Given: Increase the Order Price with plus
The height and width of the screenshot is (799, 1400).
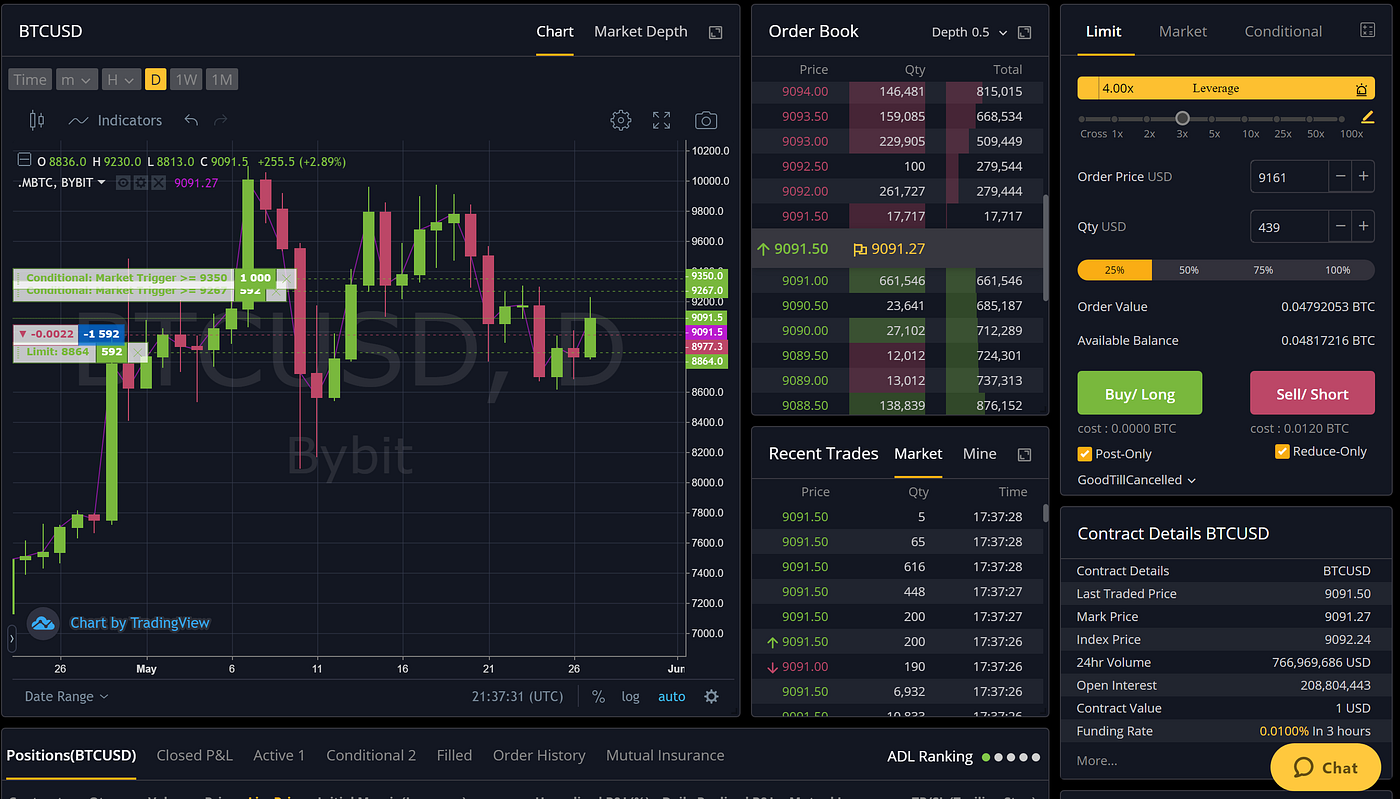Looking at the screenshot, I should (x=1364, y=177).
